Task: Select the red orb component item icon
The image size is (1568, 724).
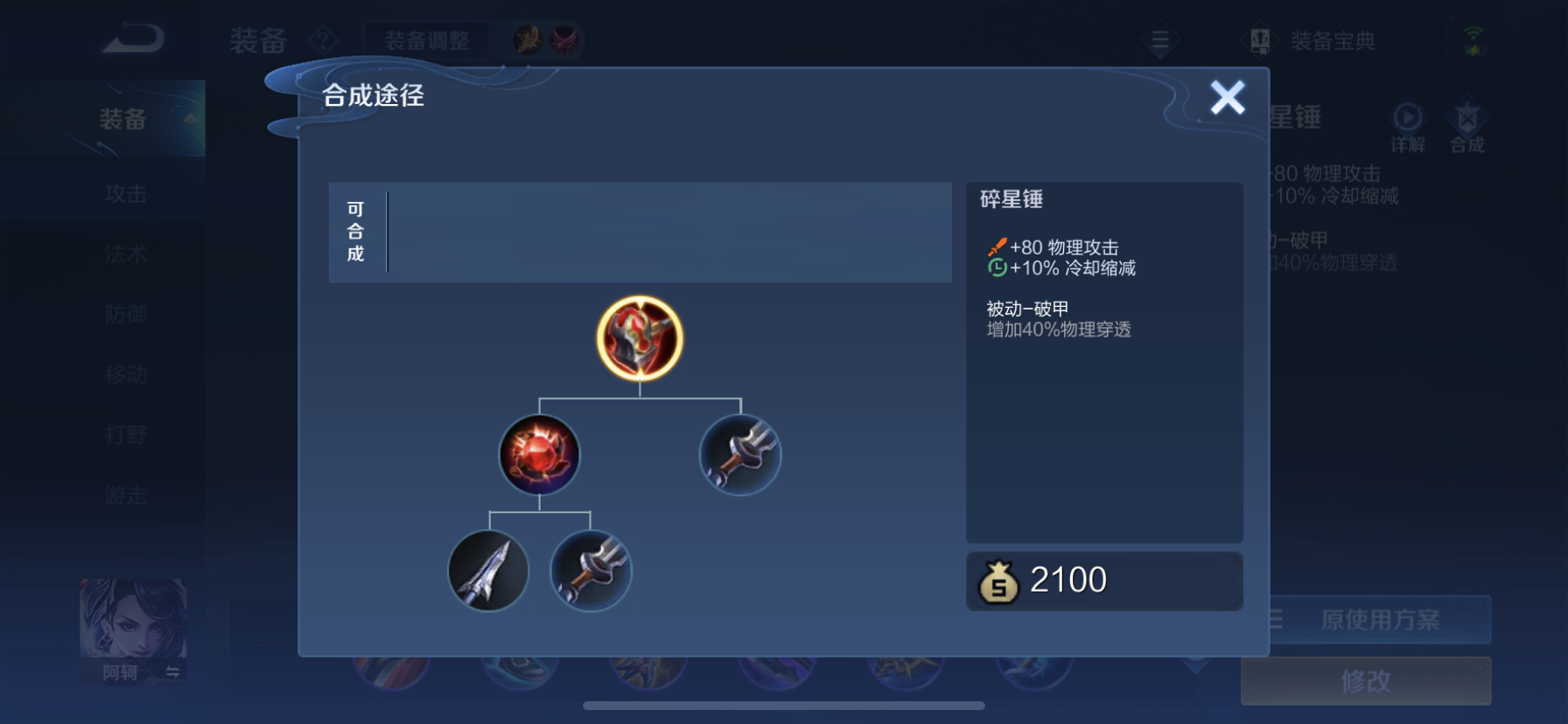Action: tap(539, 455)
